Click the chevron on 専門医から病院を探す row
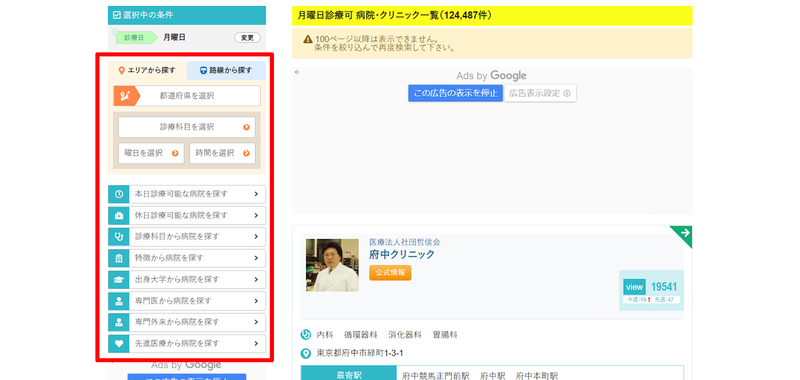 click(x=256, y=301)
